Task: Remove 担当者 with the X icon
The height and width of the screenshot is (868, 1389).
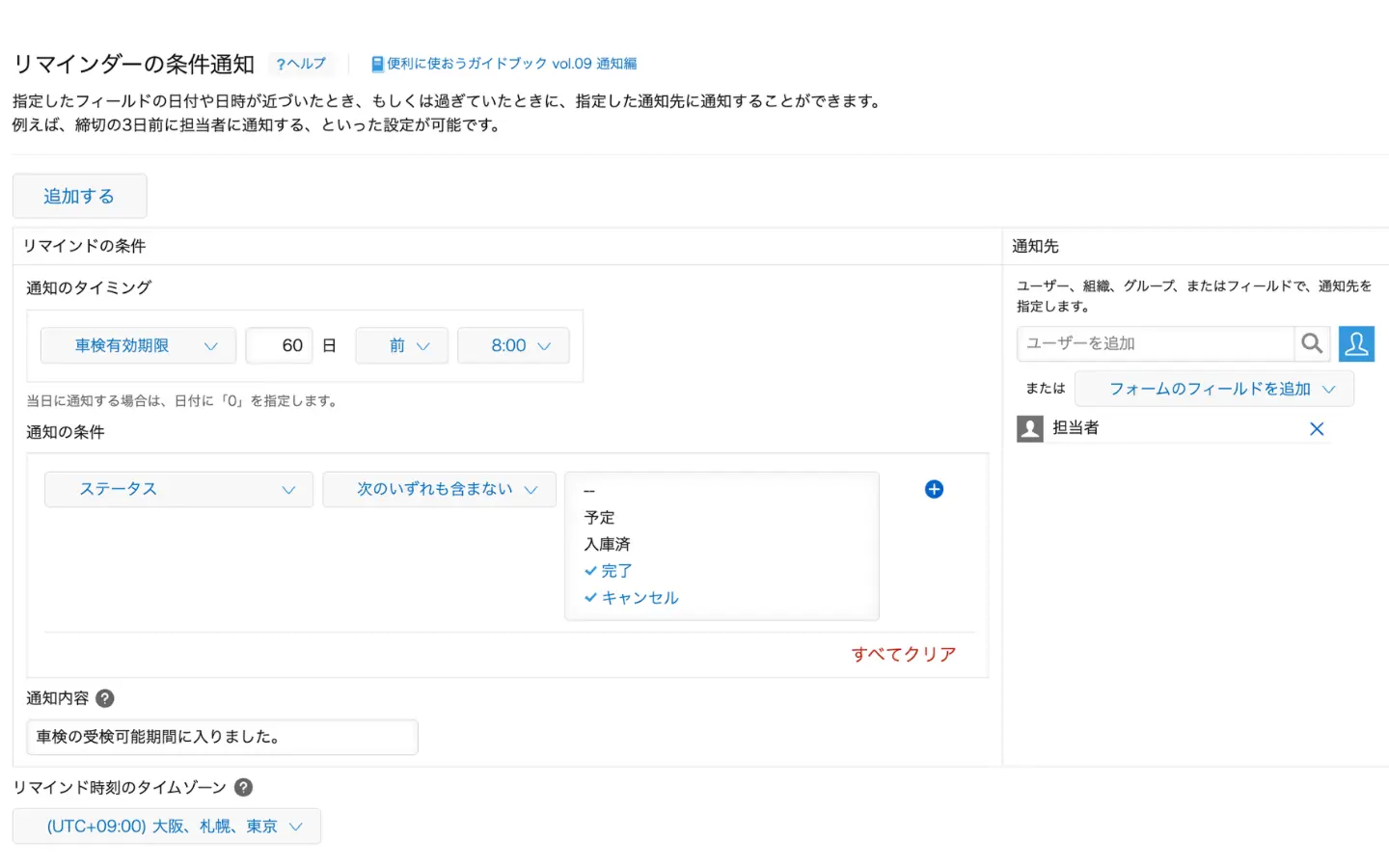Action: tap(1317, 429)
